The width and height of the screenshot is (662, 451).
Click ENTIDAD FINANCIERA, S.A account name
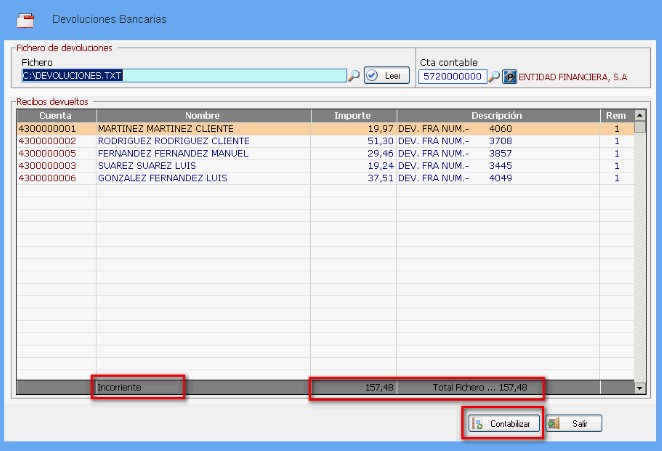coord(573,77)
